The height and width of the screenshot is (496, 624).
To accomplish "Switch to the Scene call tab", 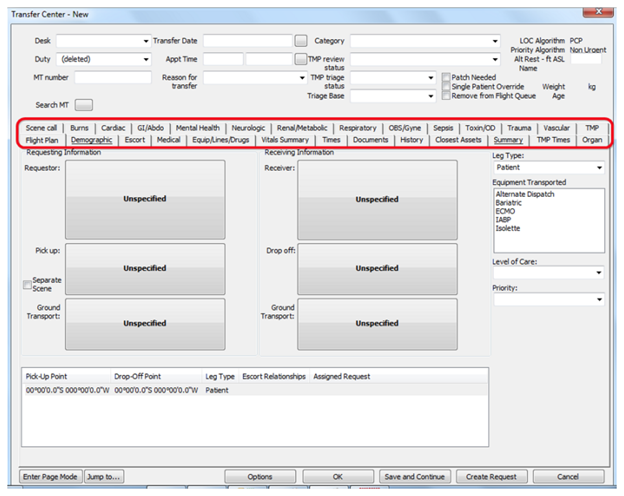I will click(x=41, y=128).
